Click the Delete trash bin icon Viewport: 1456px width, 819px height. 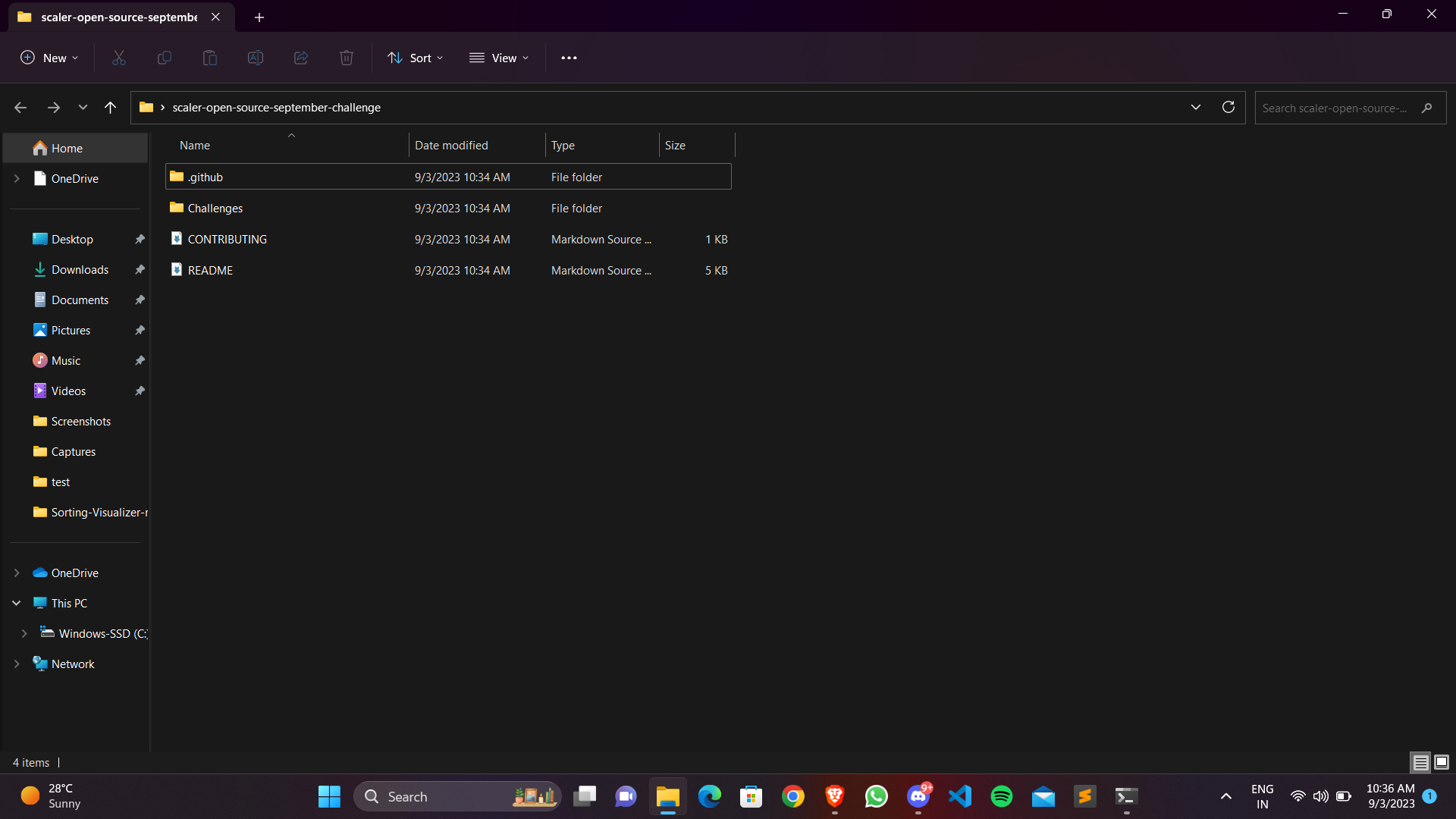347,58
